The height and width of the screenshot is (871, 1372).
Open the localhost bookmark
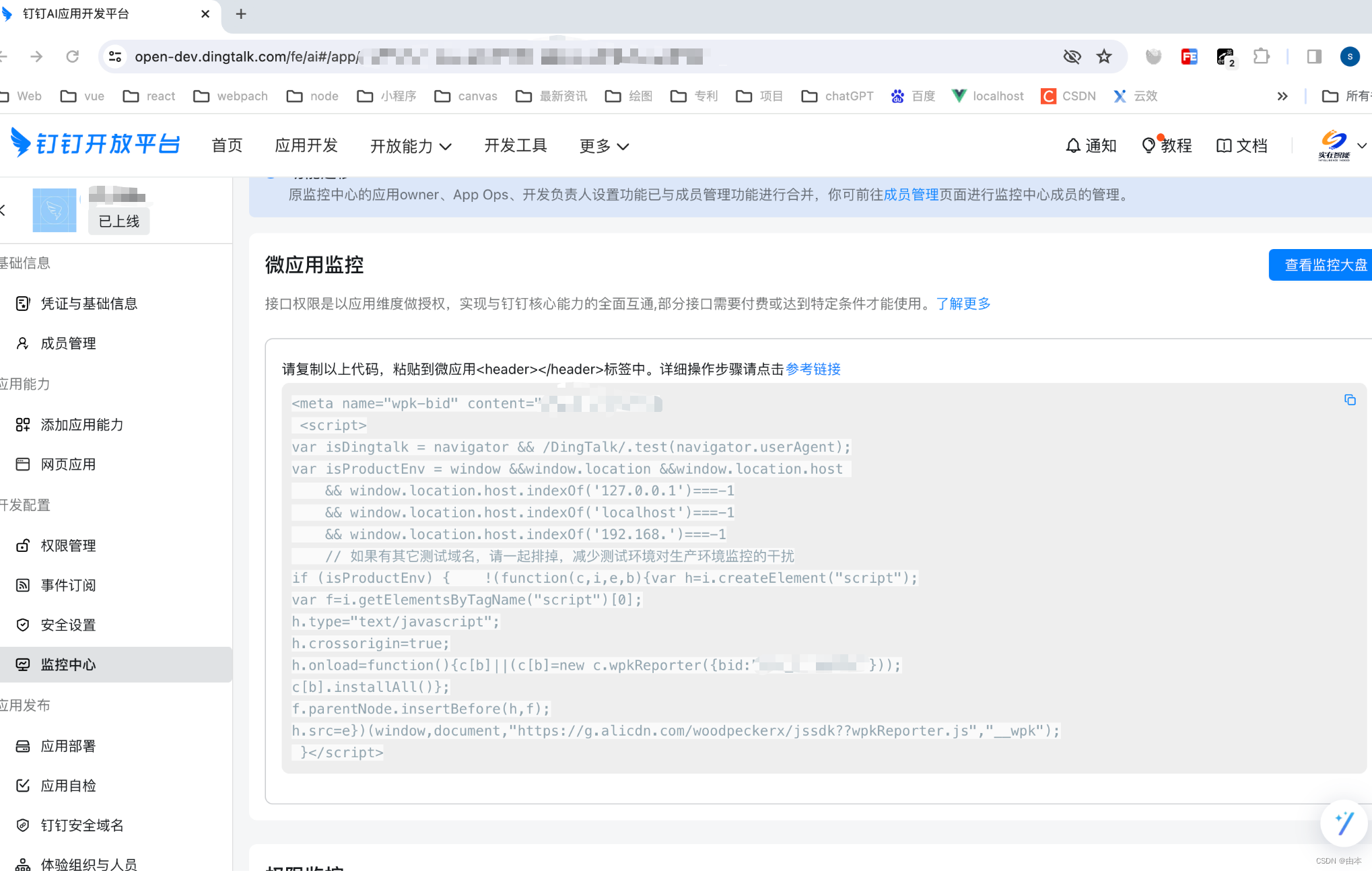coord(988,96)
